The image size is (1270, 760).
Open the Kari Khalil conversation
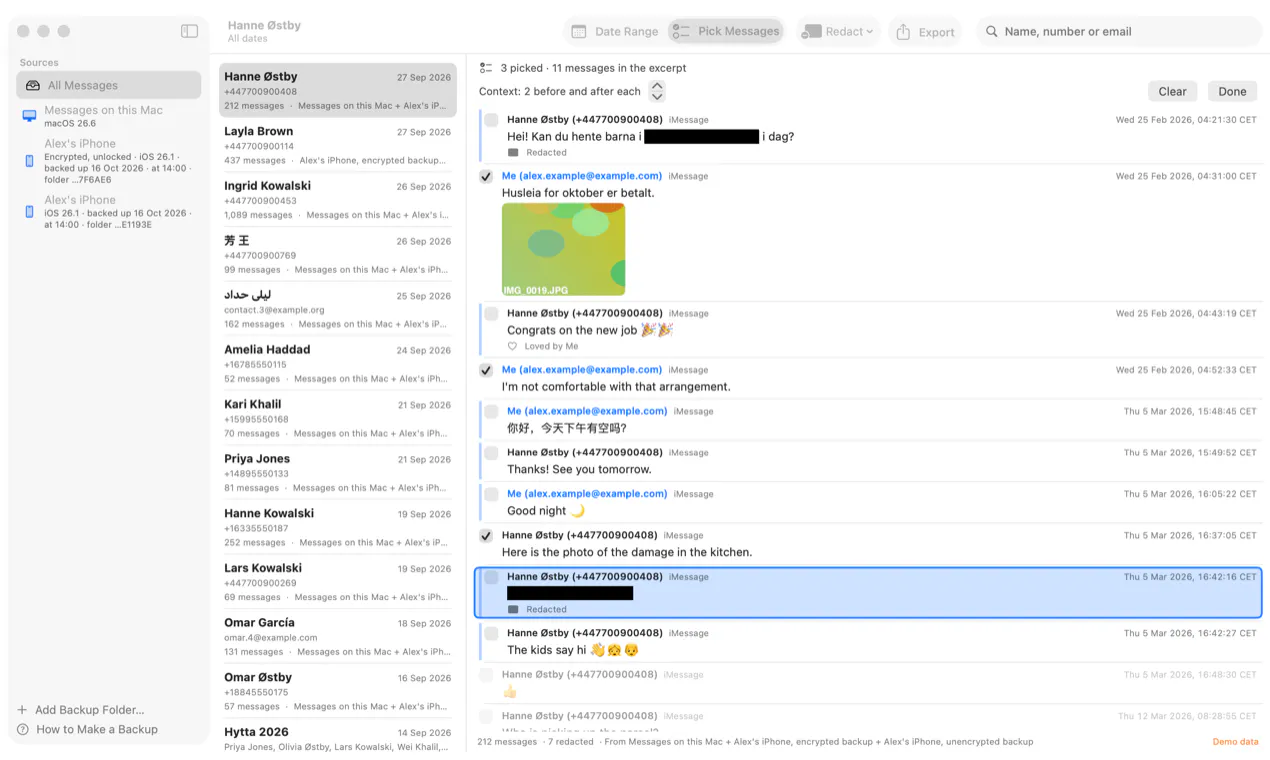coord(337,418)
